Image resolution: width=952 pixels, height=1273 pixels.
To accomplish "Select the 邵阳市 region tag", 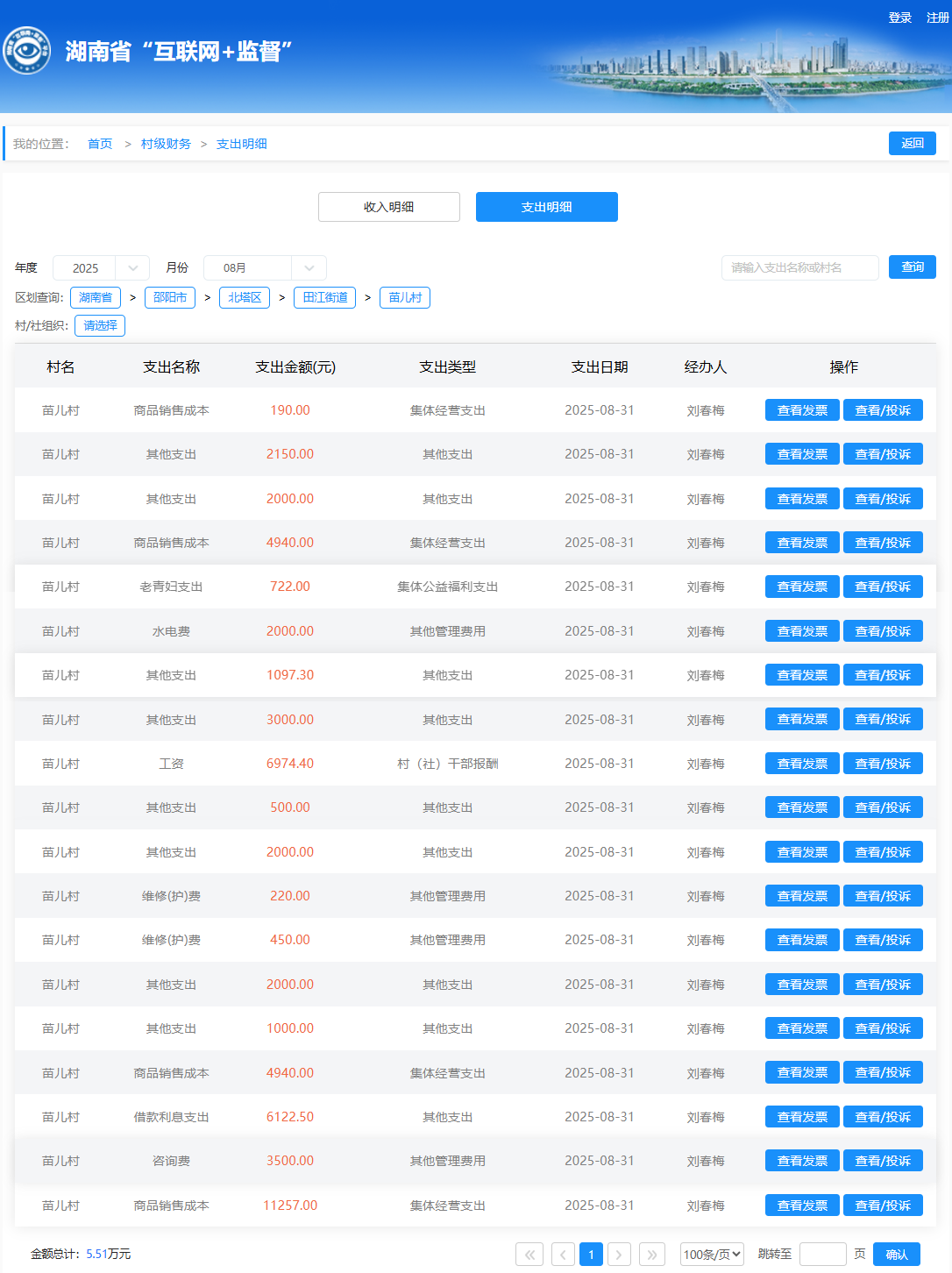I will click(x=170, y=298).
